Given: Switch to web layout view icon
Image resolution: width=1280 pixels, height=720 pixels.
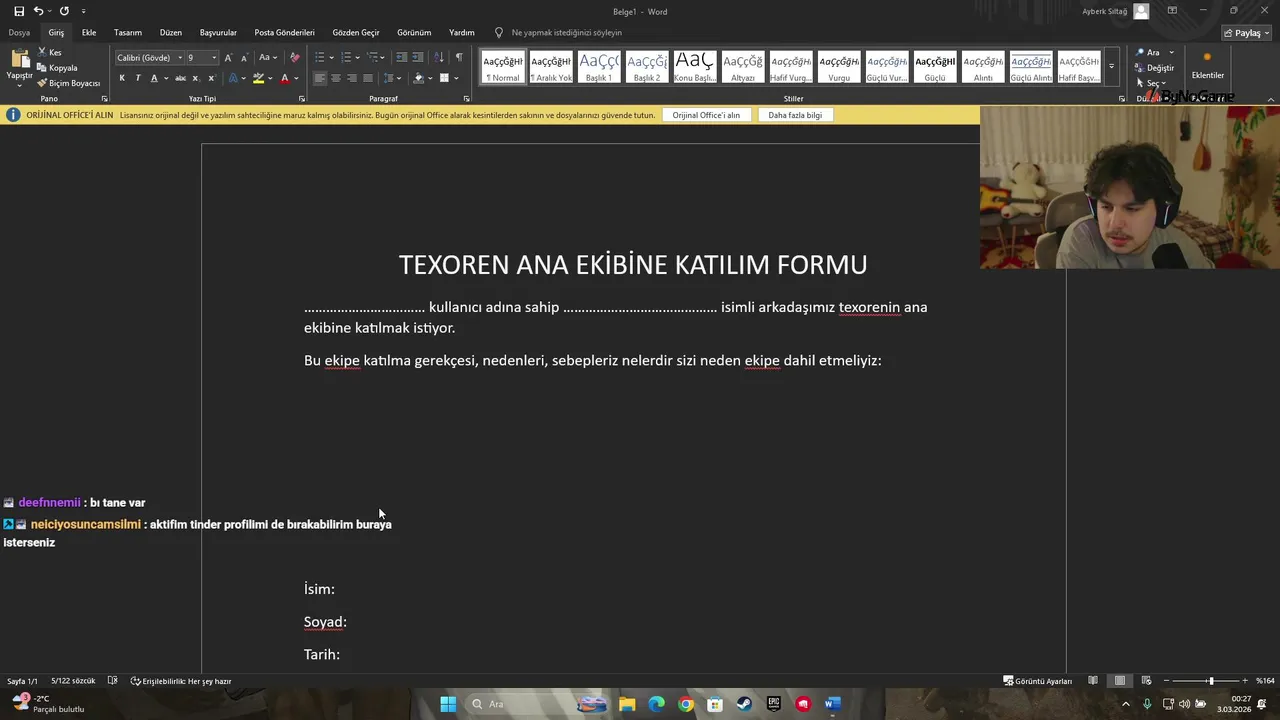Looking at the screenshot, I should (1146, 681).
